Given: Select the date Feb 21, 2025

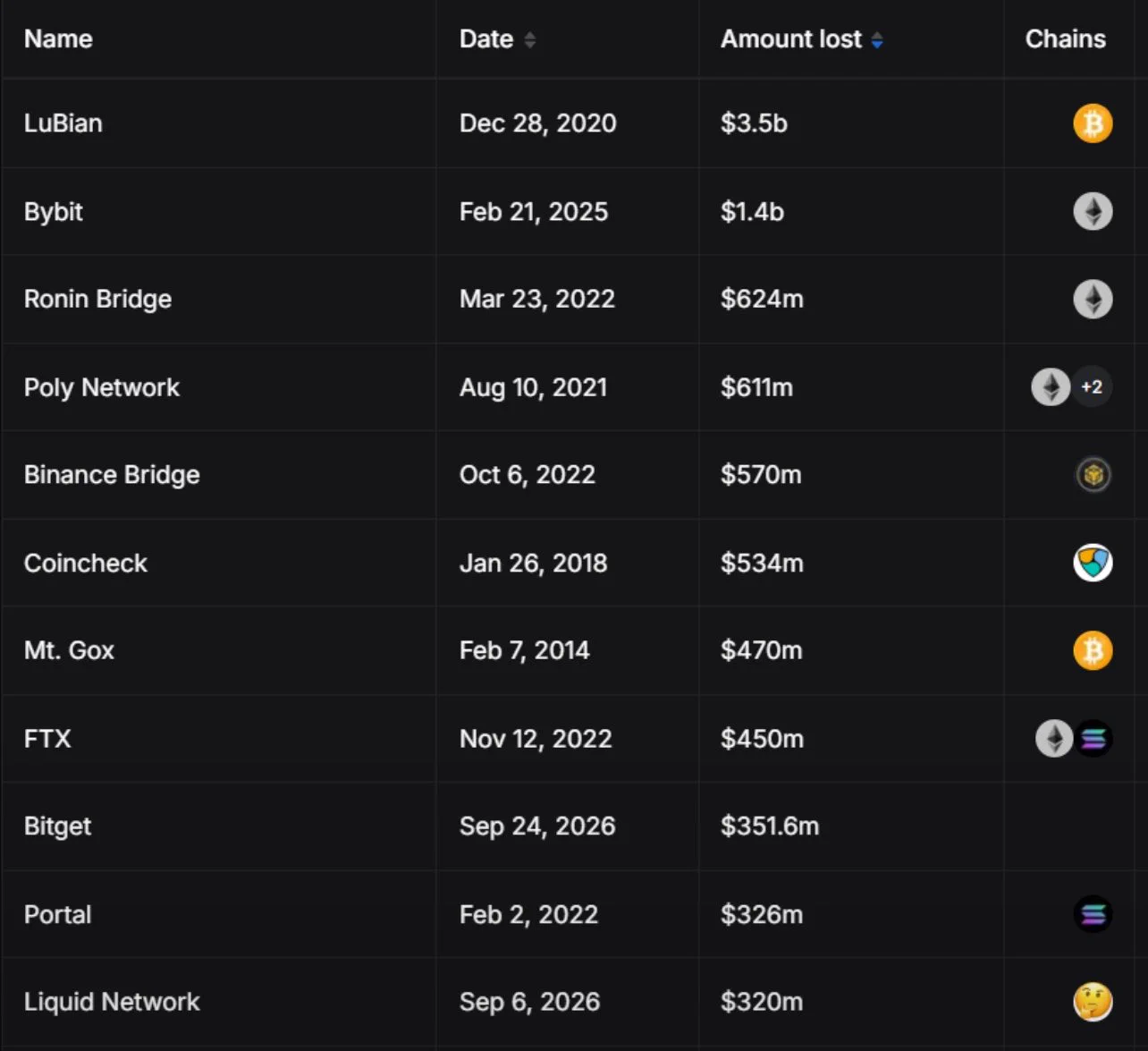Looking at the screenshot, I should tap(534, 212).
